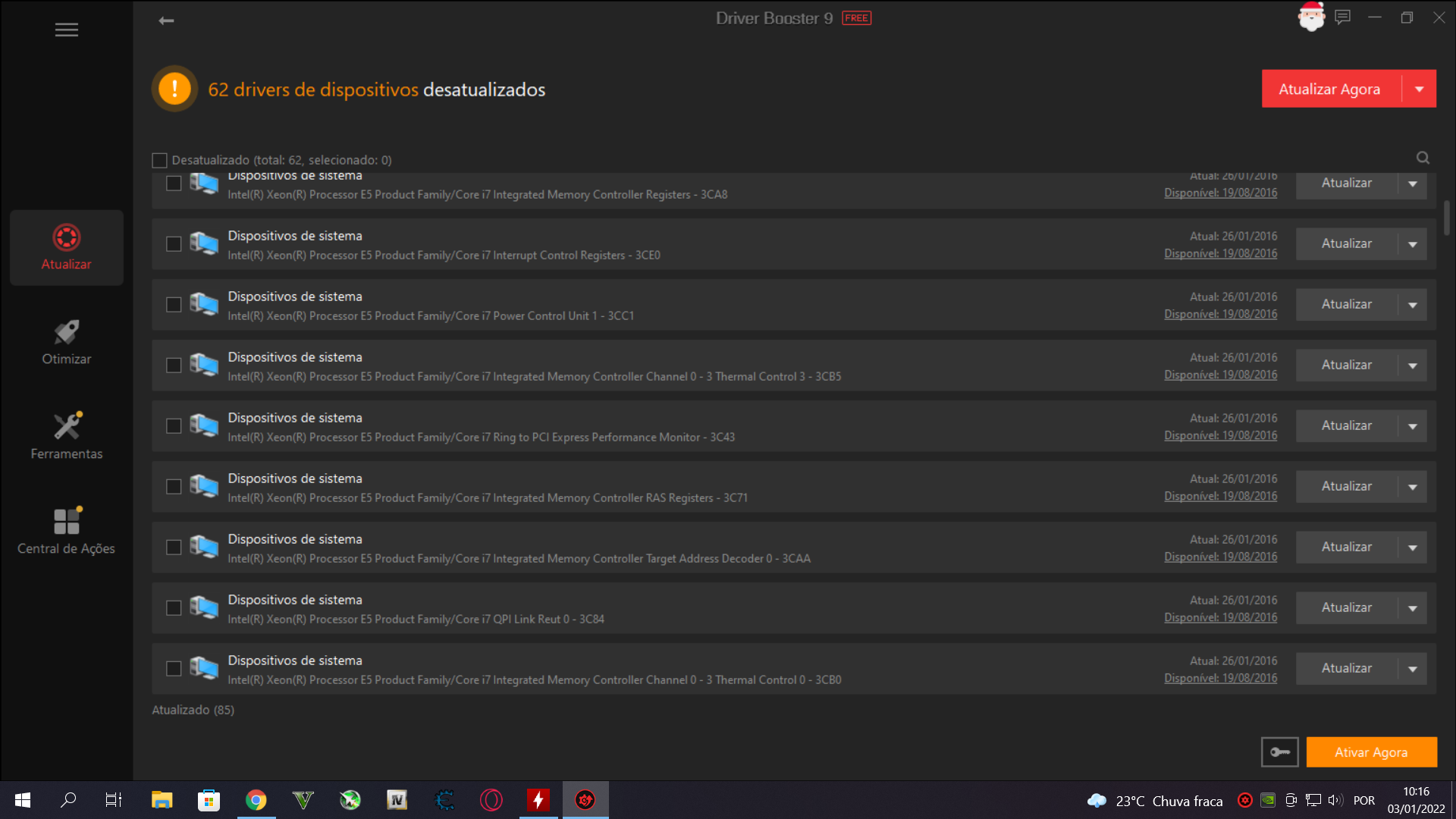Open the hamburger menu icon

(67, 30)
